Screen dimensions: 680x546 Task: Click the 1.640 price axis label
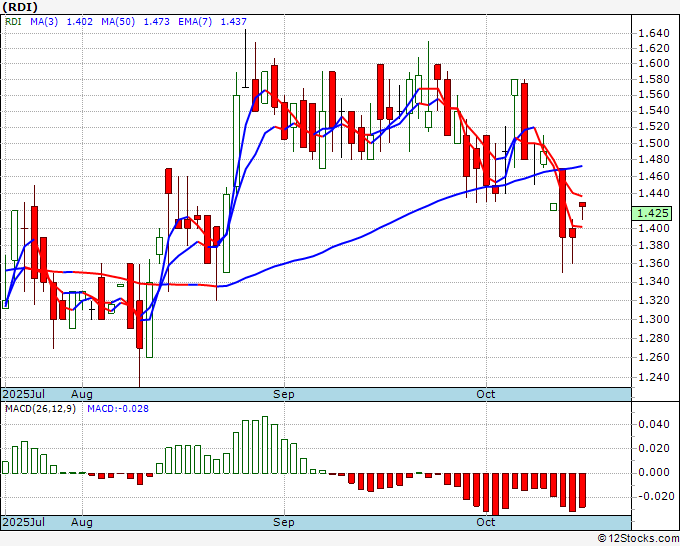click(654, 33)
